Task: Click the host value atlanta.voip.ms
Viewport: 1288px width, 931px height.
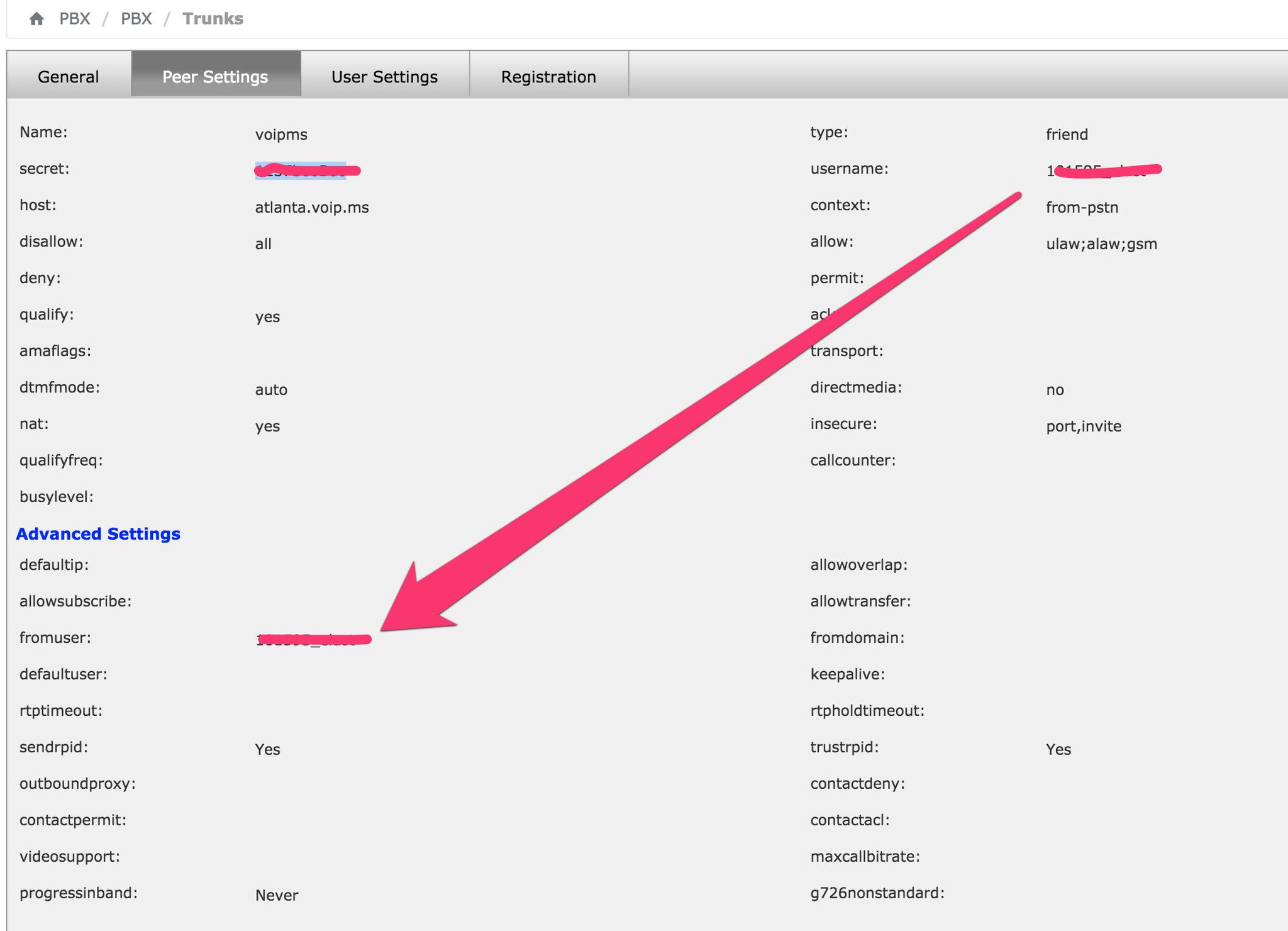Action: click(x=312, y=208)
